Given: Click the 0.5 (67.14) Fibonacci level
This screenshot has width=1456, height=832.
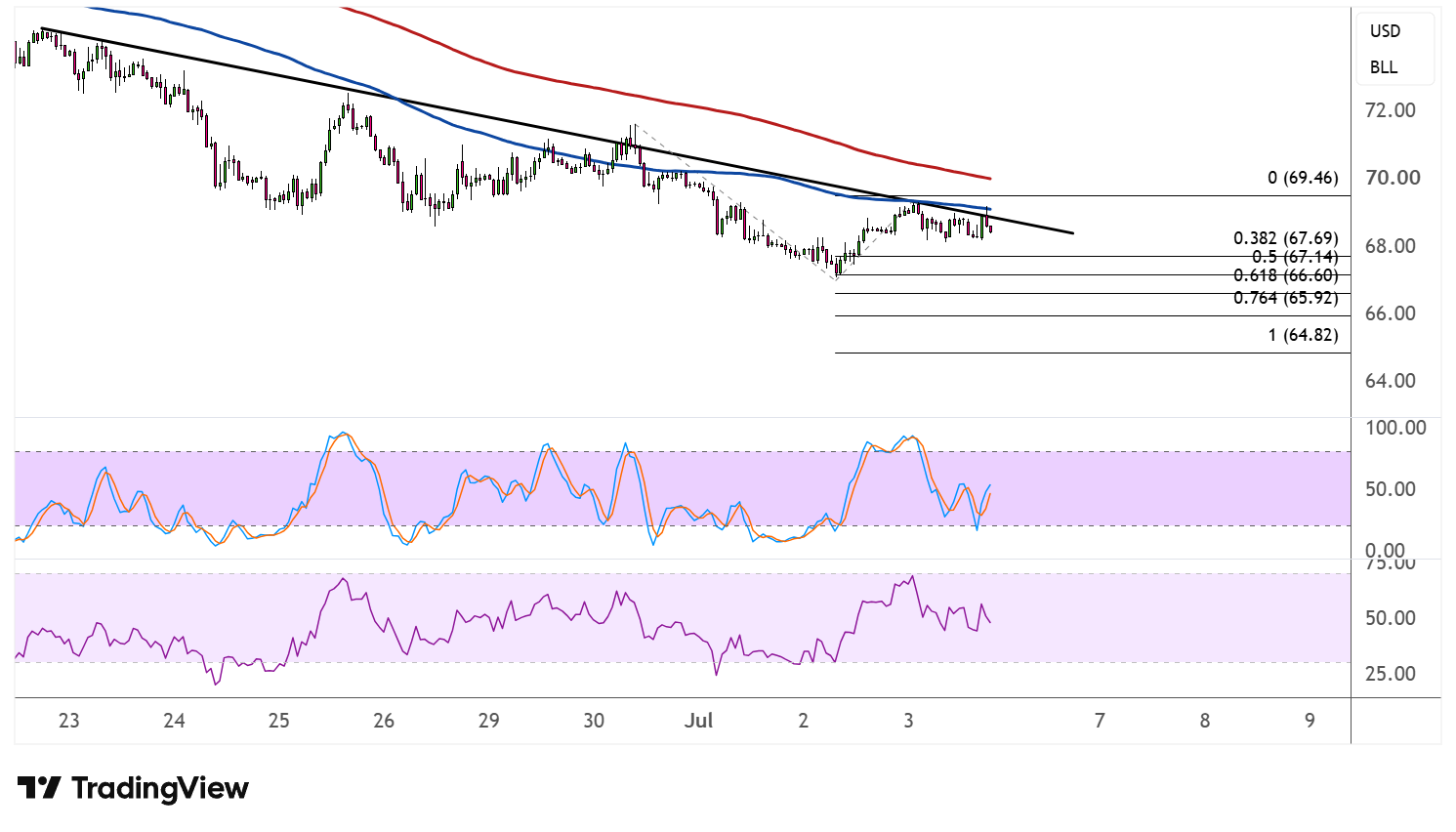Looking at the screenshot, I should tap(1295, 257).
